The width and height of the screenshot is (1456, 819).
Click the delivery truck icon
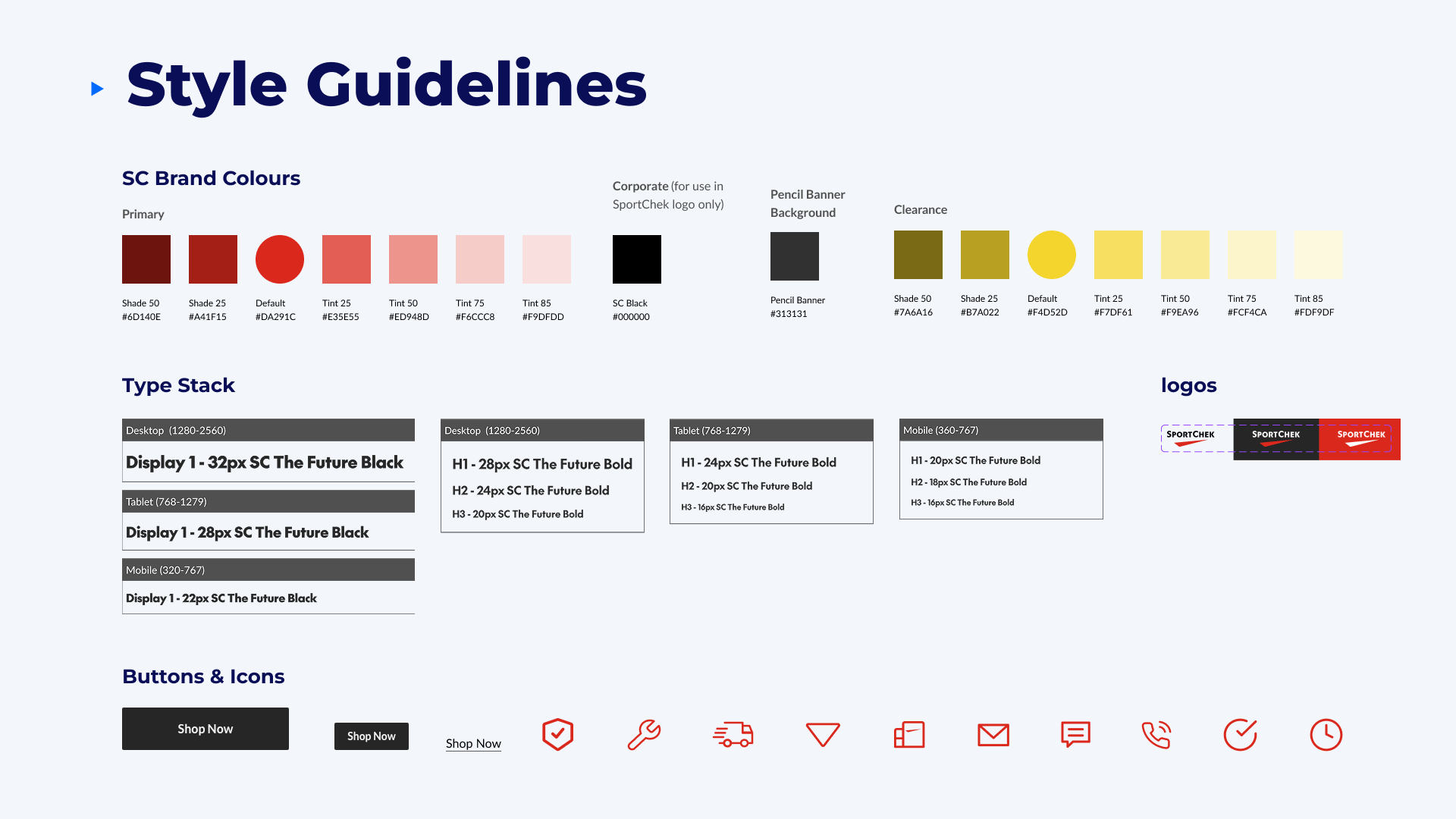coord(733,735)
